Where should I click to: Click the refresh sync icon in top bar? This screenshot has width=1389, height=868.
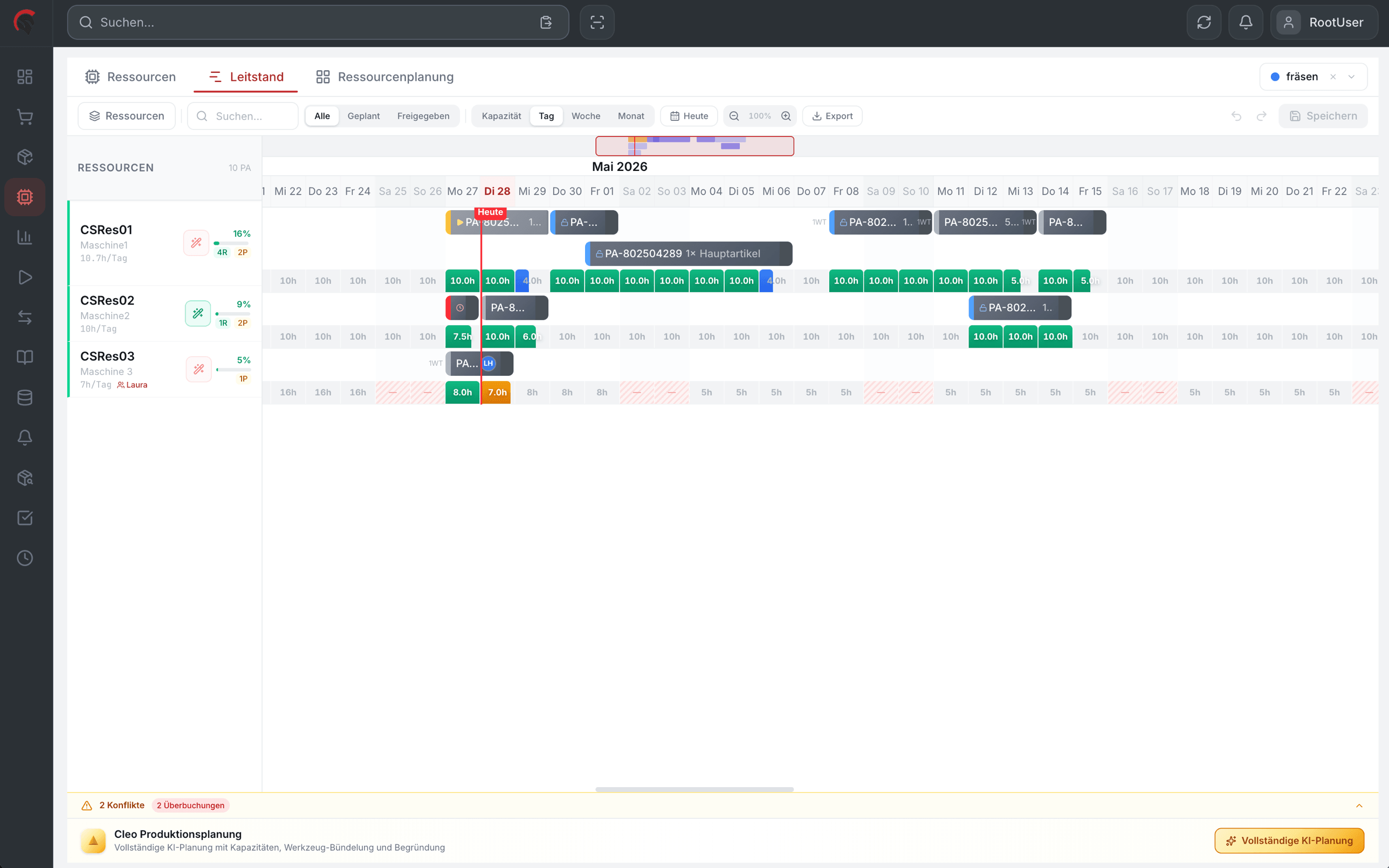tap(1204, 23)
